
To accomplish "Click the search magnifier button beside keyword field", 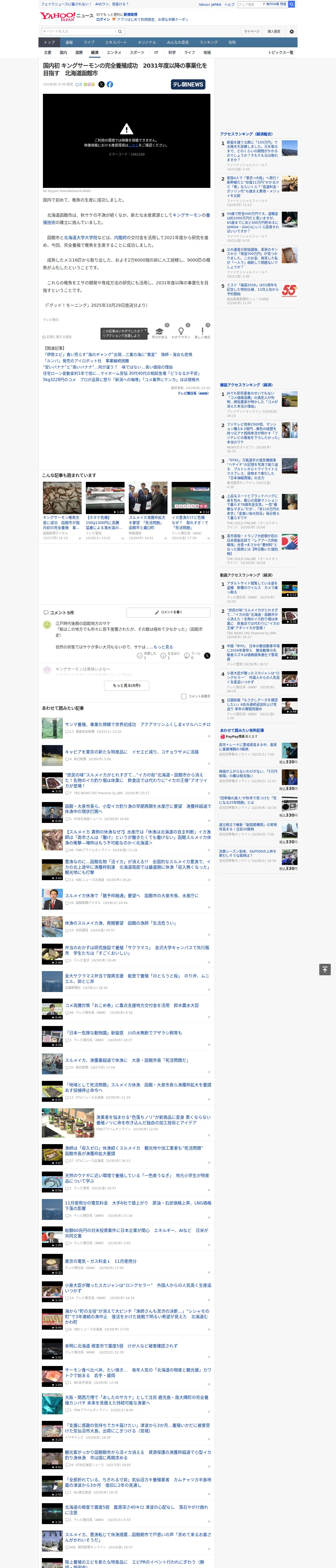I will tap(120, 32).
